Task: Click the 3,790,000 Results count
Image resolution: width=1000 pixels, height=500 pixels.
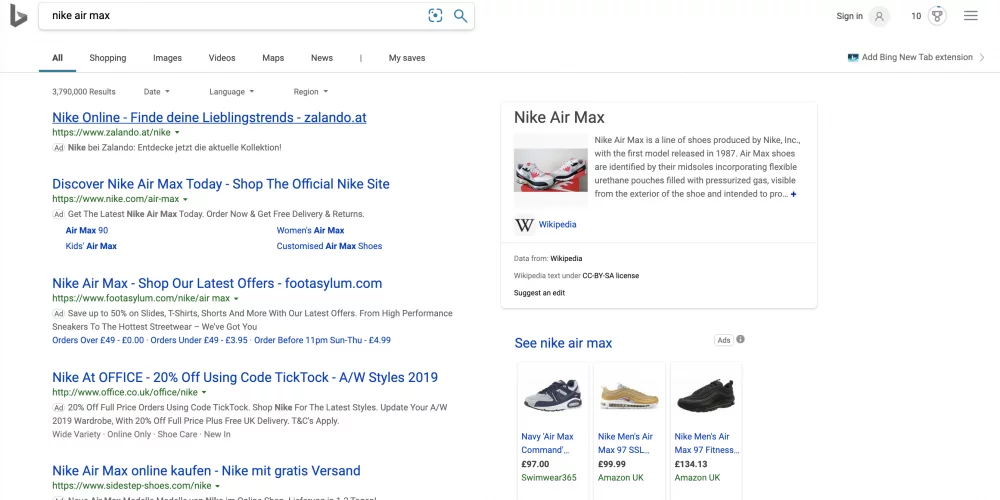Action: 84,92
